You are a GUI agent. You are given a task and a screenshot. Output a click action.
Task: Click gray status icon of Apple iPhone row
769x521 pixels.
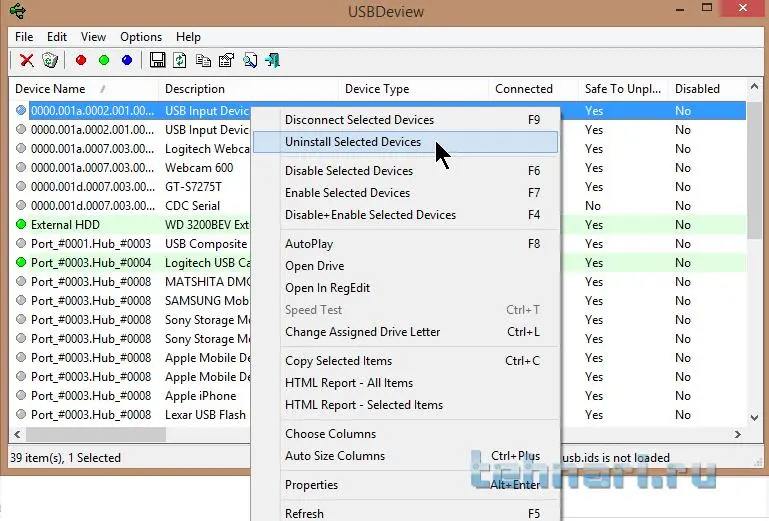[21, 395]
